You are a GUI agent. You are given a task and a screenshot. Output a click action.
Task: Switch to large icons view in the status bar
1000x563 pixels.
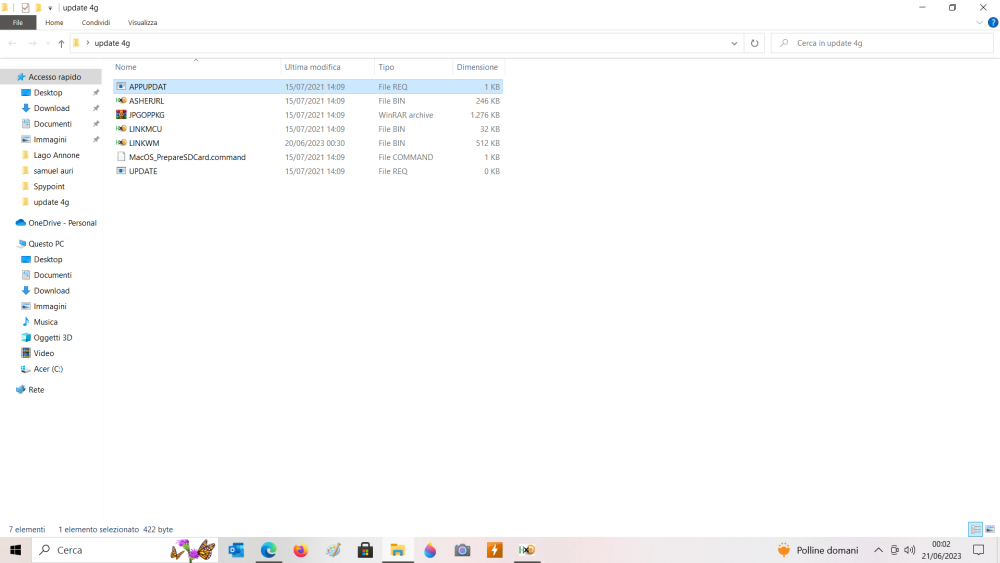[989, 529]
